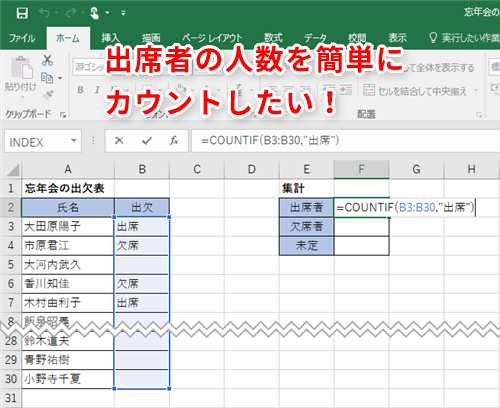Click the fx Insert Function icon
The image size is (500, 408).
[x=174, y=141]
